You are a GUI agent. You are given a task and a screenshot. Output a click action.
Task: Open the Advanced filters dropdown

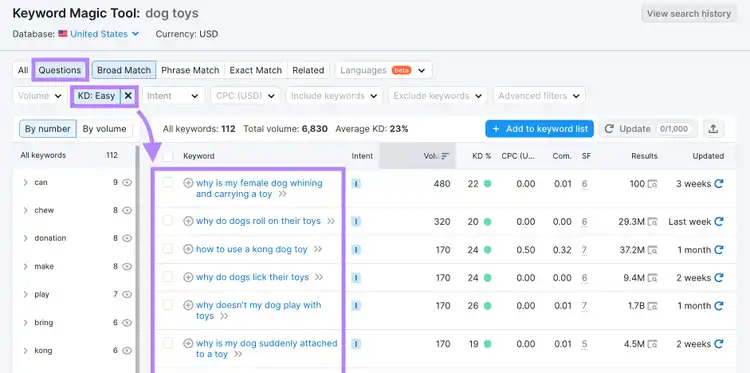(x=539, y=96)
